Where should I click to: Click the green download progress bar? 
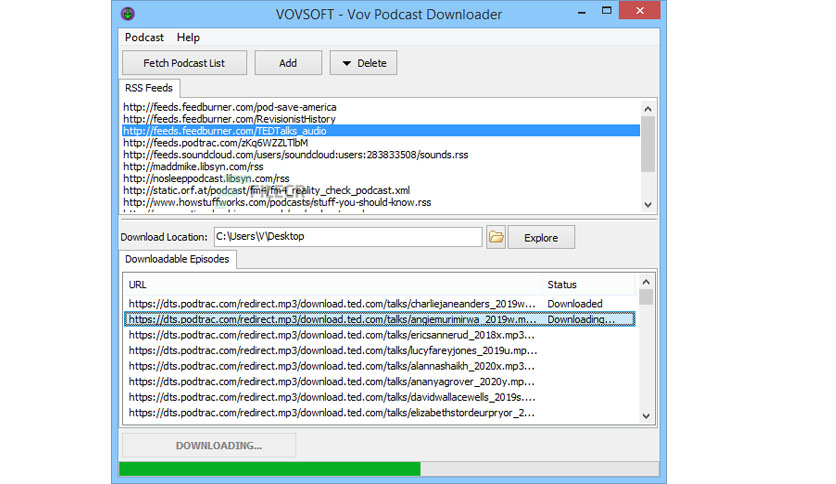coord(270,469)
